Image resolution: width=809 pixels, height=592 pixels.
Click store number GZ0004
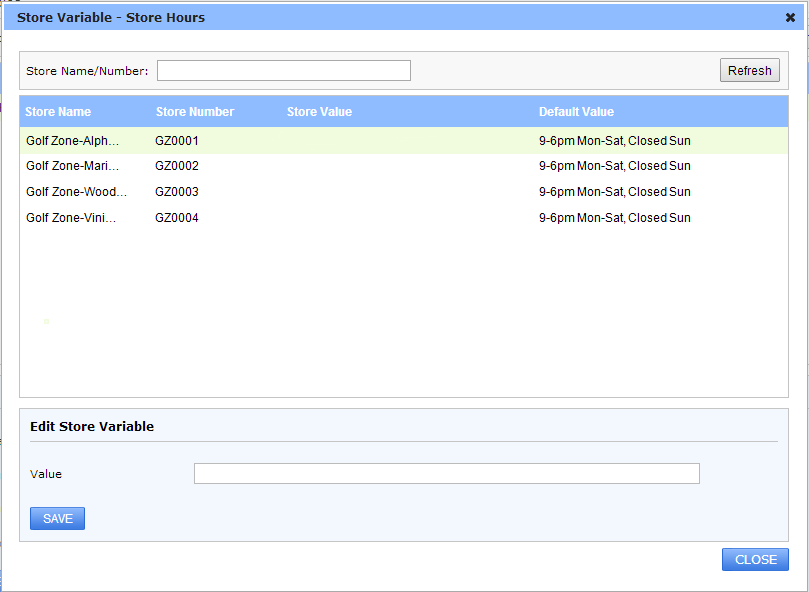(x=176, y=217)
